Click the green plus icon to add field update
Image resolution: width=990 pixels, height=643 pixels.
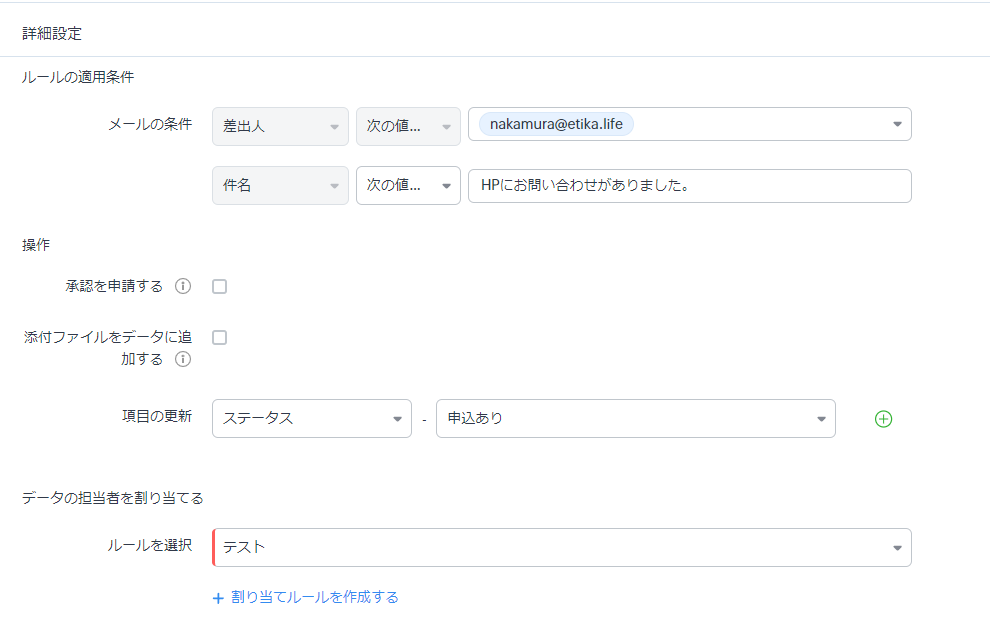883,419
